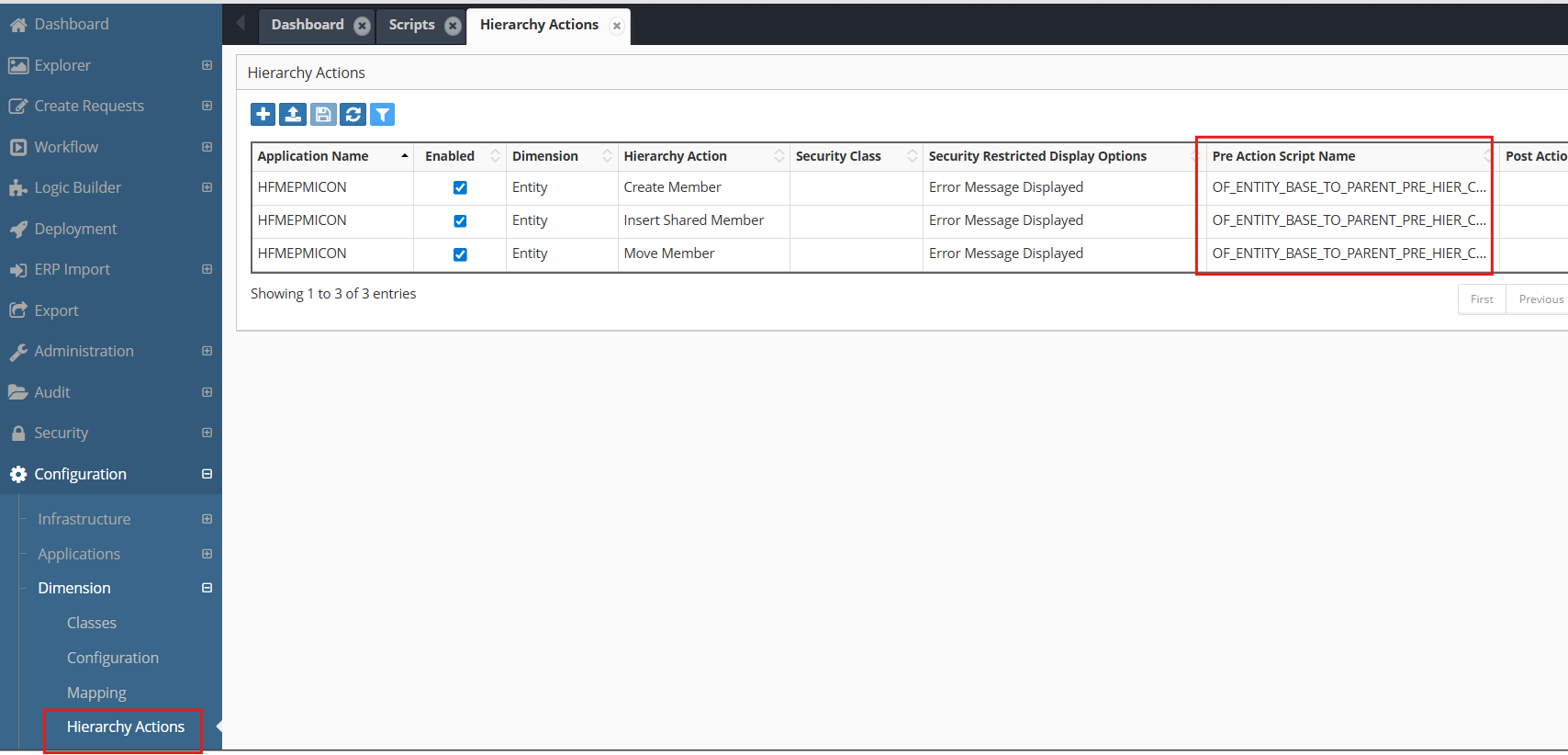Viewport: 1568px width, 755px height.
Task: Collapse the Configuration sidebar section
Action: click(x=207, y=474)
